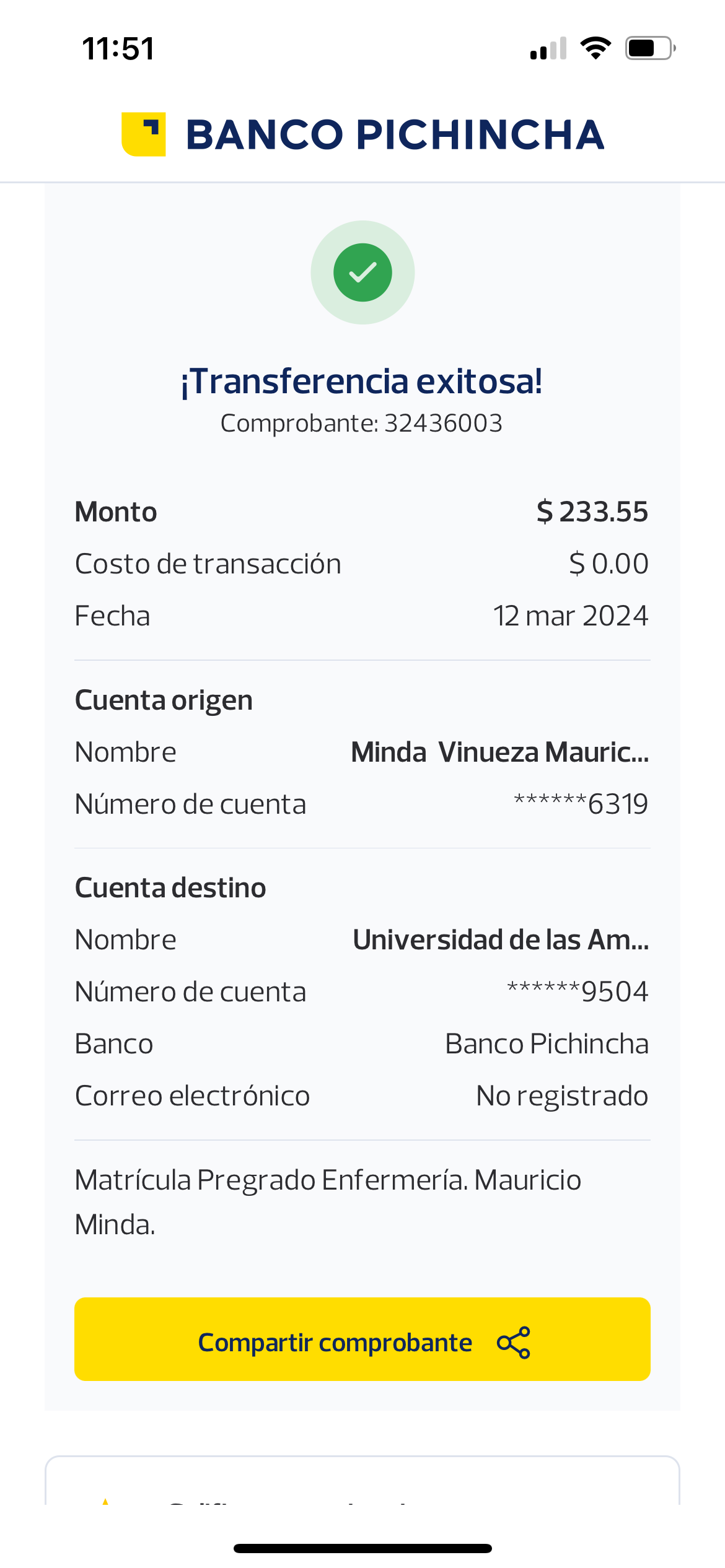
Task: Select the transfer amount $ 233.55
Action: click(592, 512)
